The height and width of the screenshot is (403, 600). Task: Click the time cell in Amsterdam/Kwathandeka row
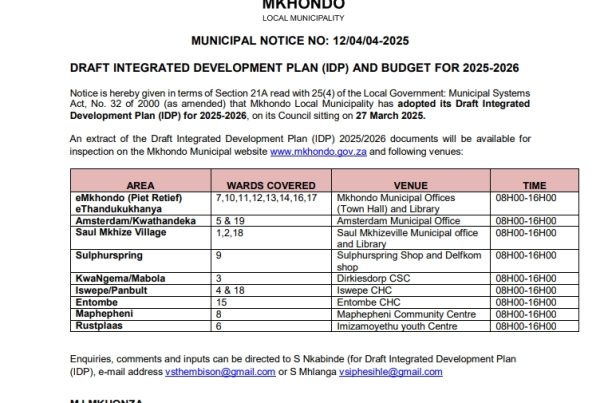[x=535, y=221]
